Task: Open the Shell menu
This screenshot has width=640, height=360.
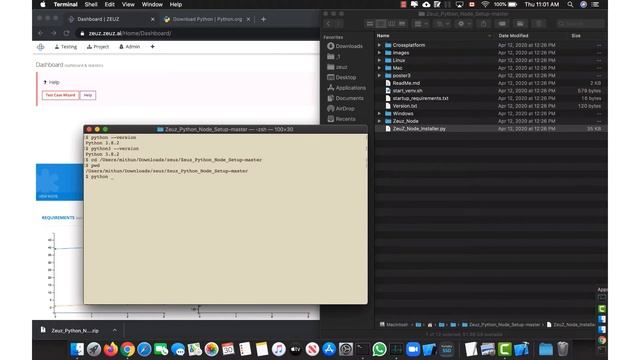Action: click(x=91, y=4)
